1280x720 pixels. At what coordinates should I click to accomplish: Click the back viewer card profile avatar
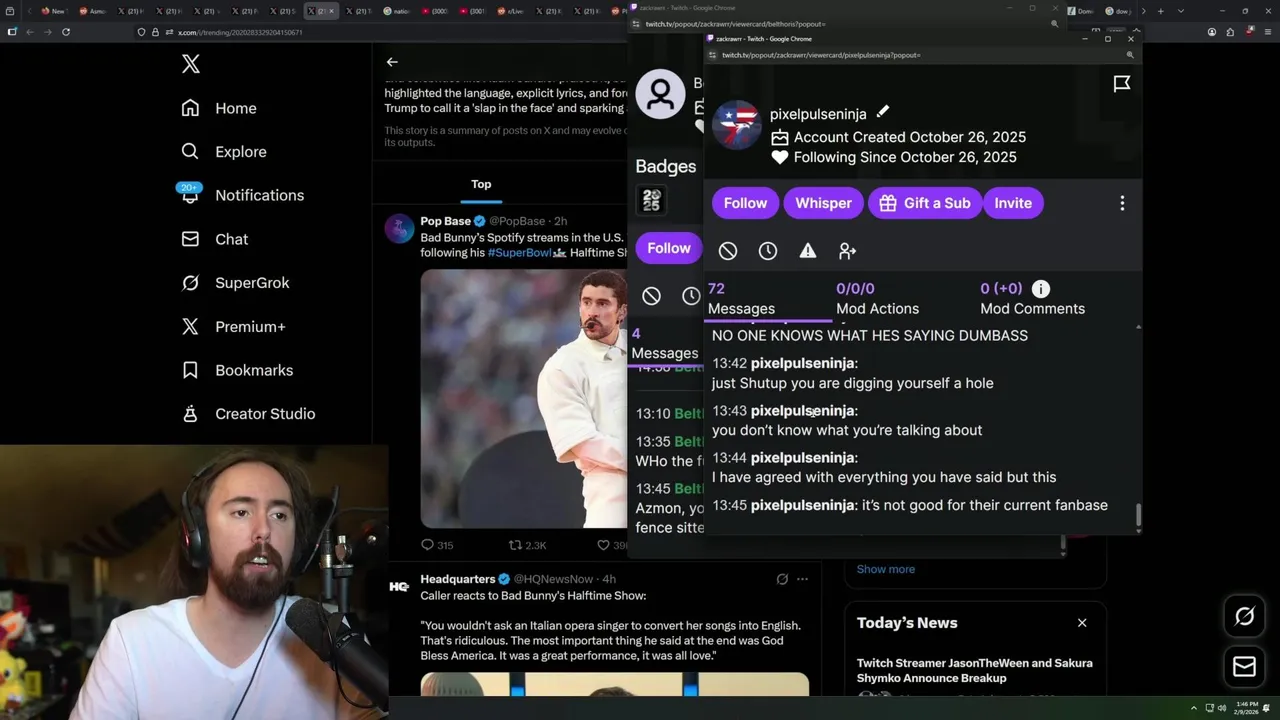(x=660, y=95)
